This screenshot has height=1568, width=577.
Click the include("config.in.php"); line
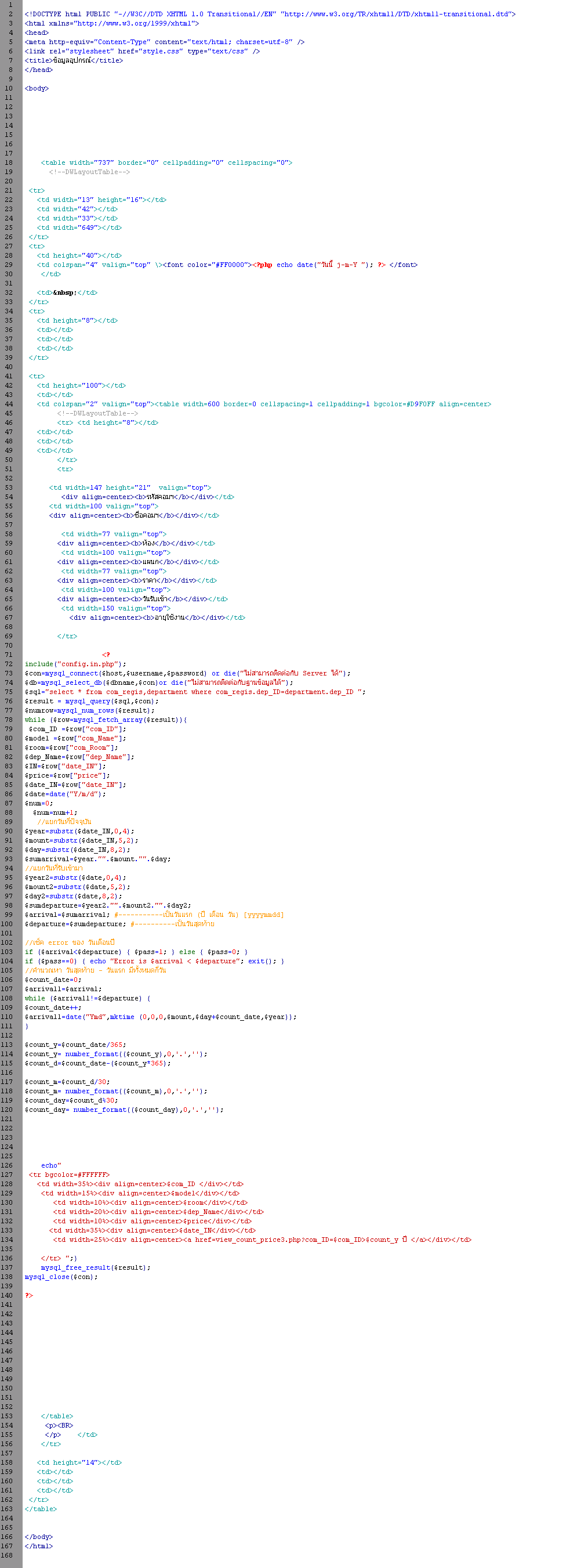(75, 664)
